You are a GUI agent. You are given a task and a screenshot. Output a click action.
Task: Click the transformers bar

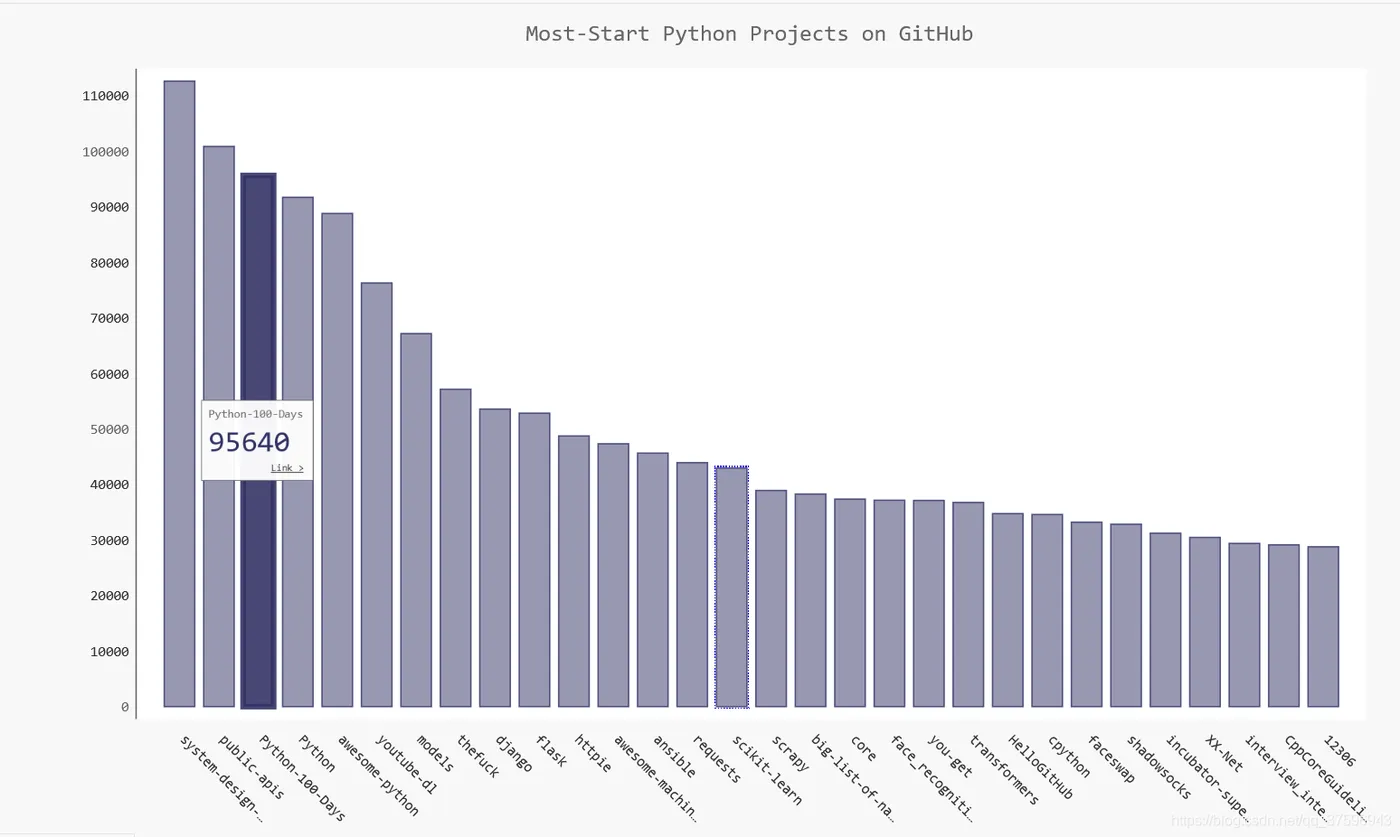click(968, 605)
